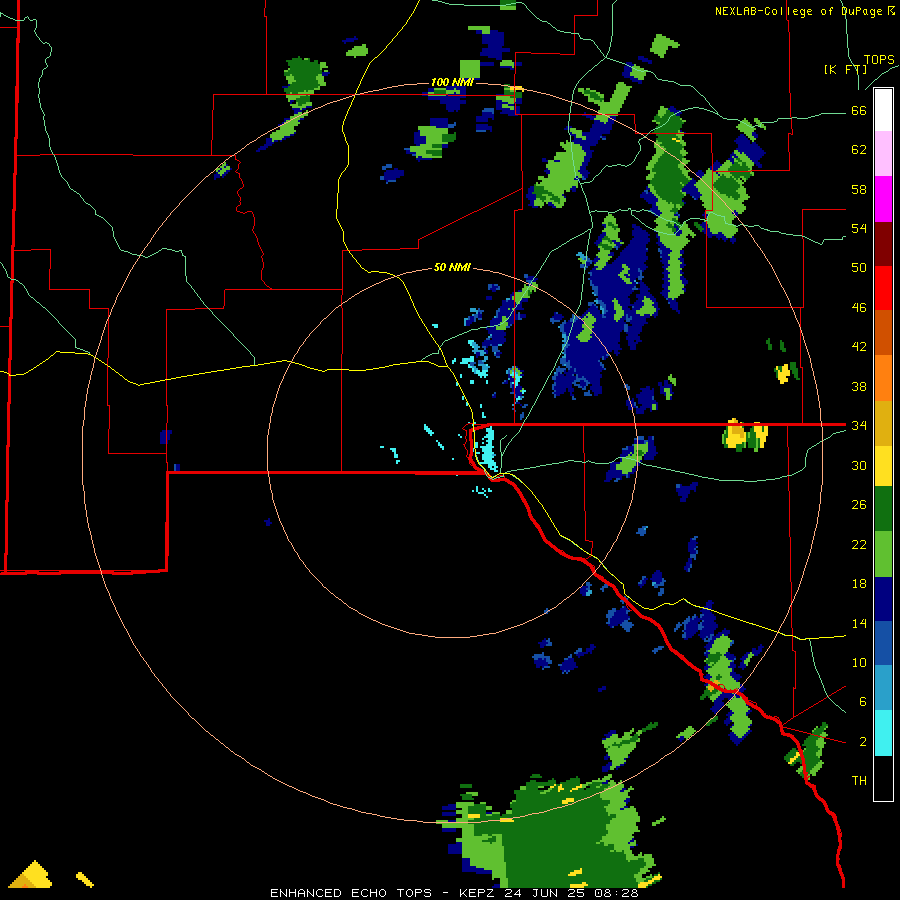Select the dark green scale swatch

click(883, 509)
